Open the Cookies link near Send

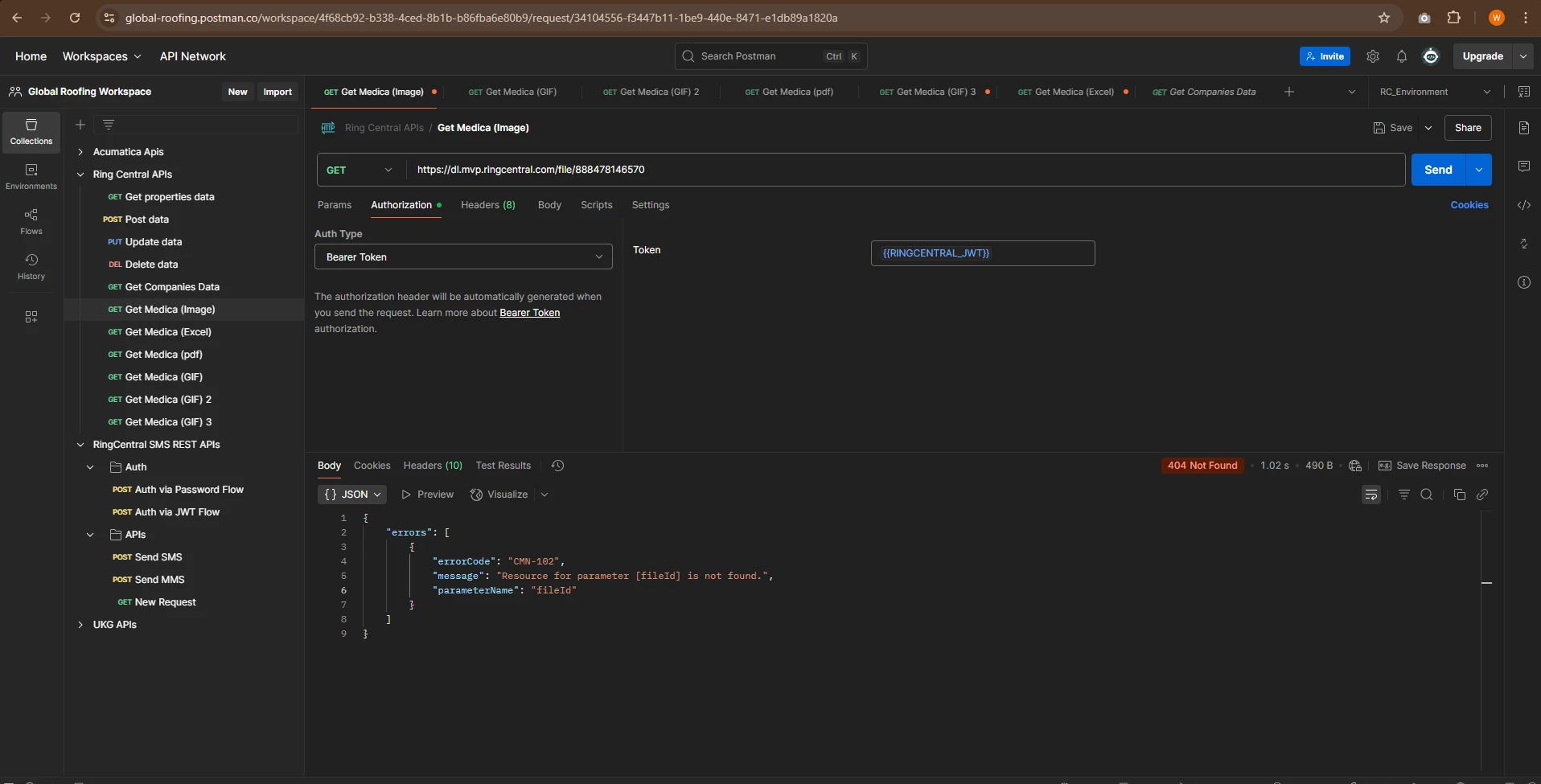click(x=1469, y=205)
